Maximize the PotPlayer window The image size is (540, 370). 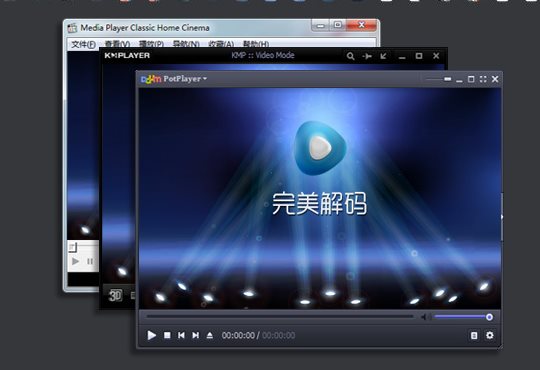pyautogui.click(x=471, y=79)
